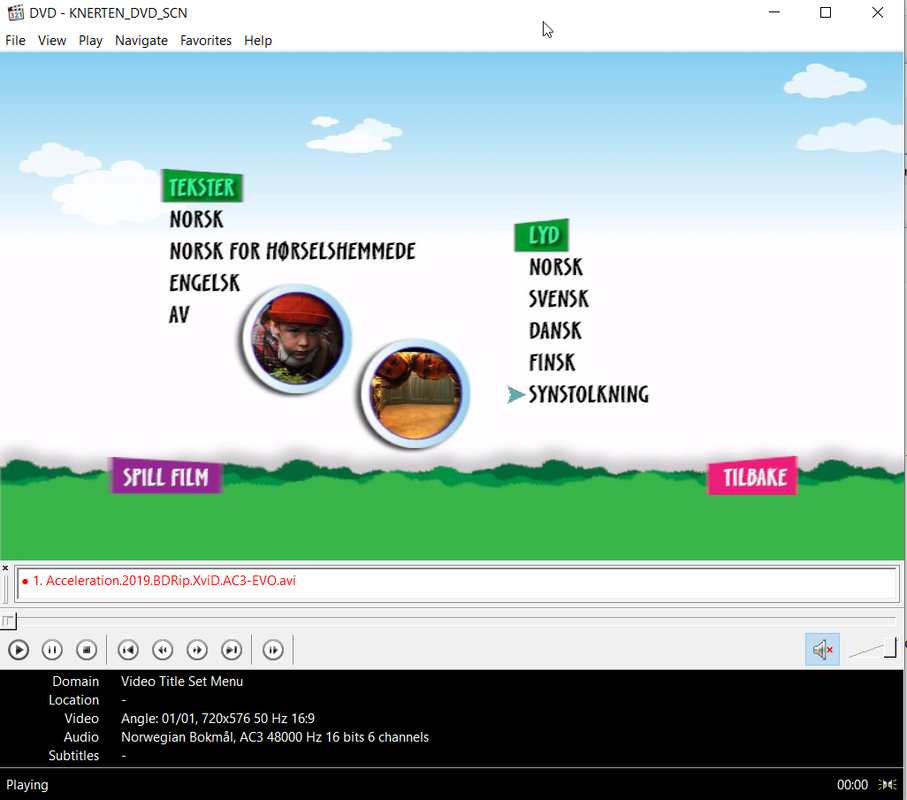907x800 pixels.
Task: Skip to next chapter with the Next button
Action: (x=232, y=650)
